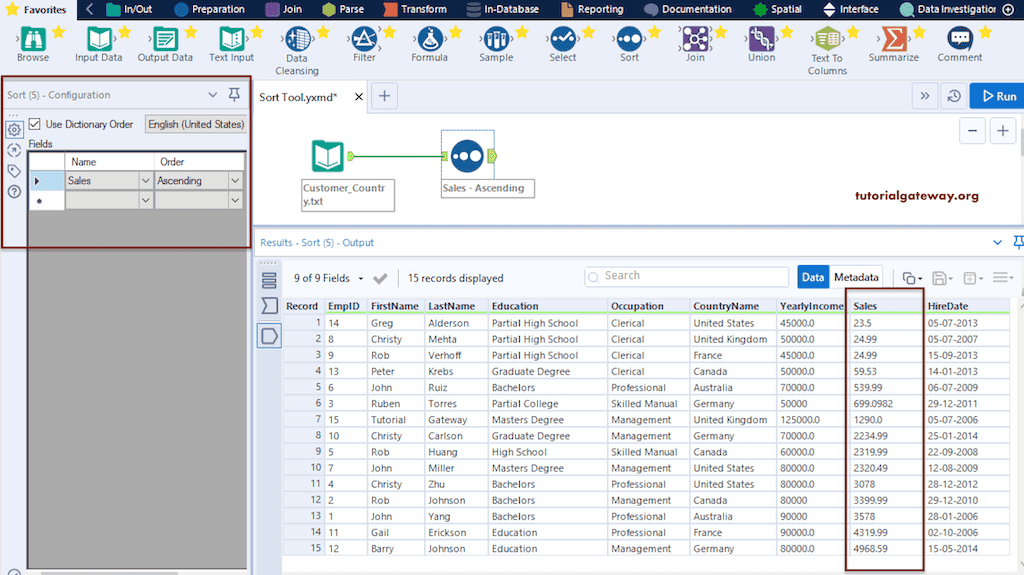The image size is (1024, 575).
Task: Run the workflow
Action: coord(996,96)
